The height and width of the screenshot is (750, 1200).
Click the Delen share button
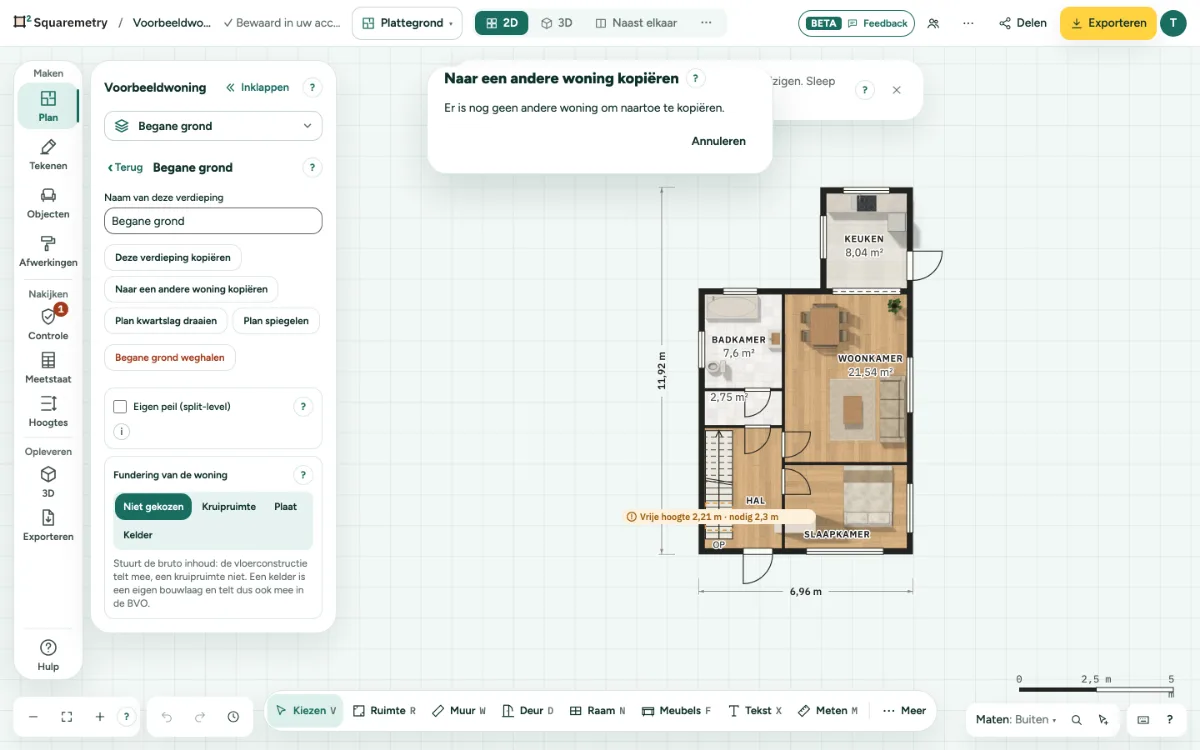pyautogui.click(x=1023, y=23)
